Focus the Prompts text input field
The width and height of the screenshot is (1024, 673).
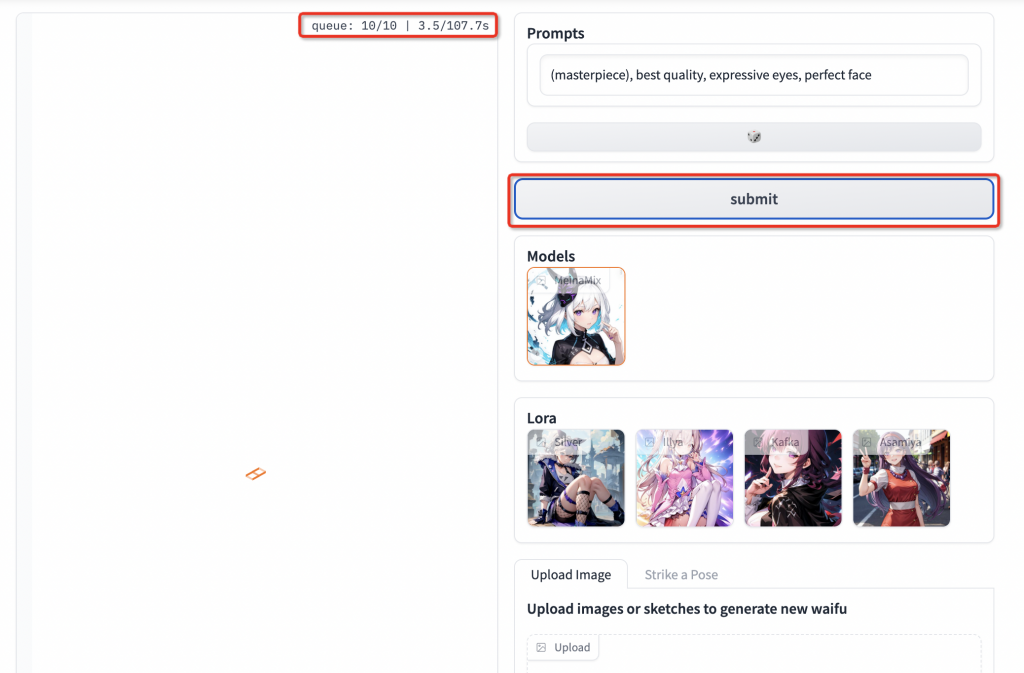[754, 75]
